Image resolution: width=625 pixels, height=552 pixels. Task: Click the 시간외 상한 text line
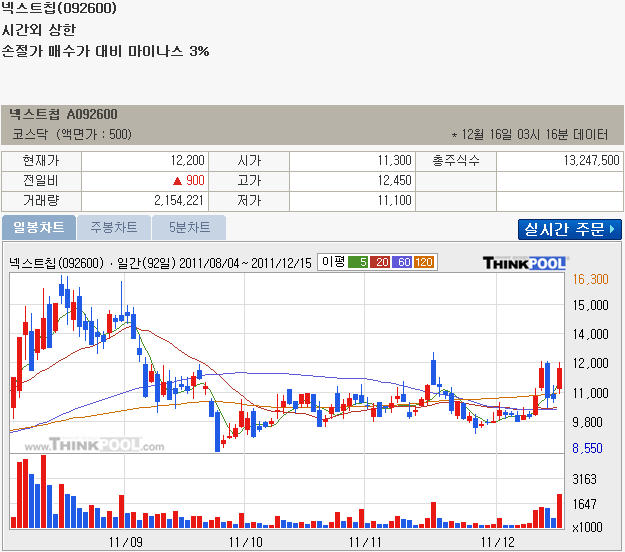pos(39,29)
